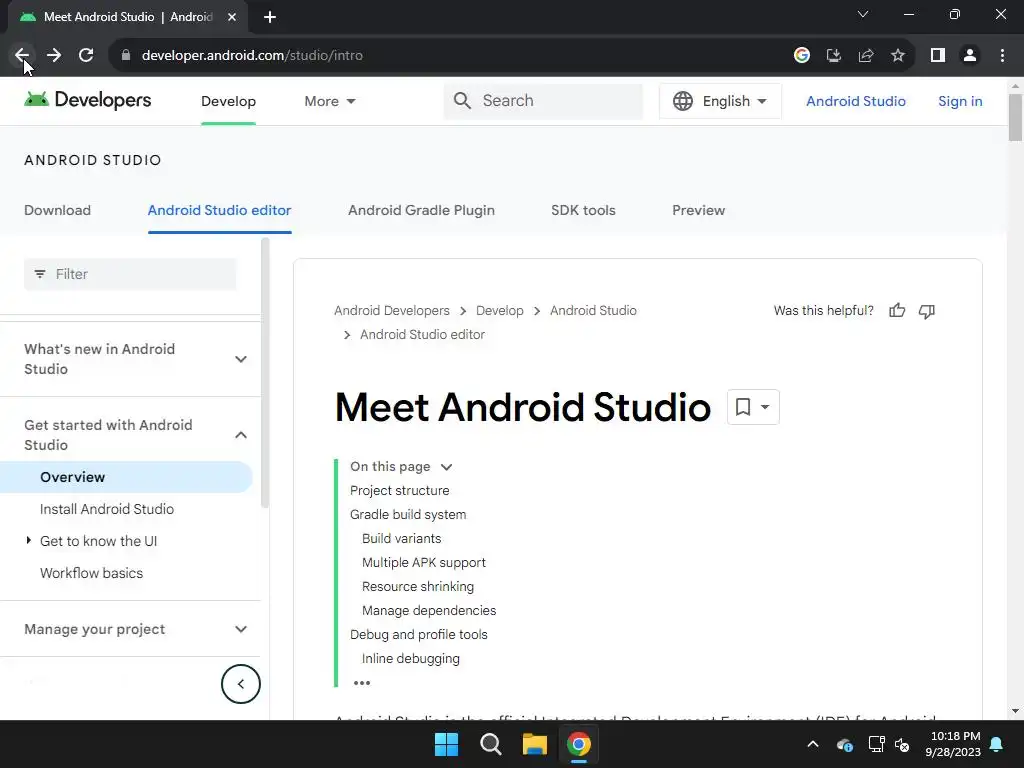Click the filter icon in Filter box
This screenshot has height=768, width=1024.
tap(40, 274)
